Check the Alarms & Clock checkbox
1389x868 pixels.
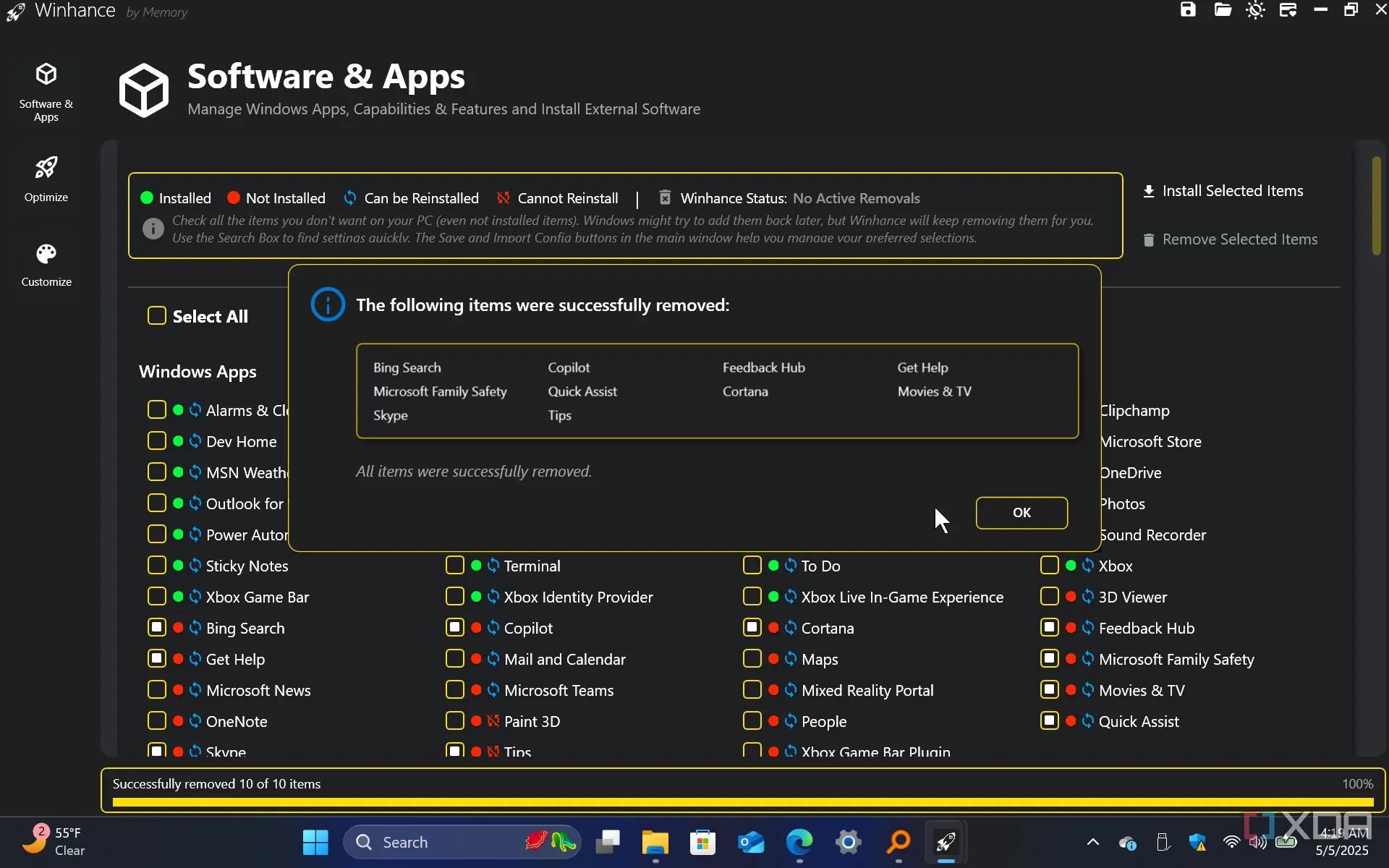[x=157, y=410]
